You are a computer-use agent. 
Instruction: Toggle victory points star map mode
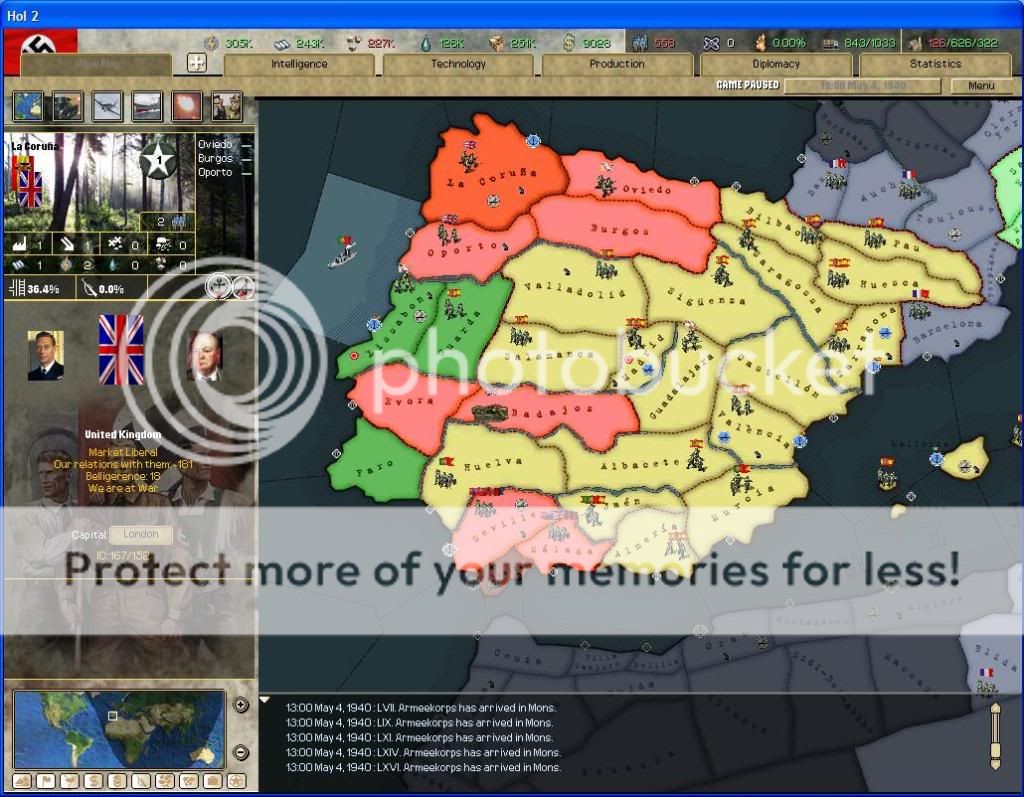click(x=236, y=781)
